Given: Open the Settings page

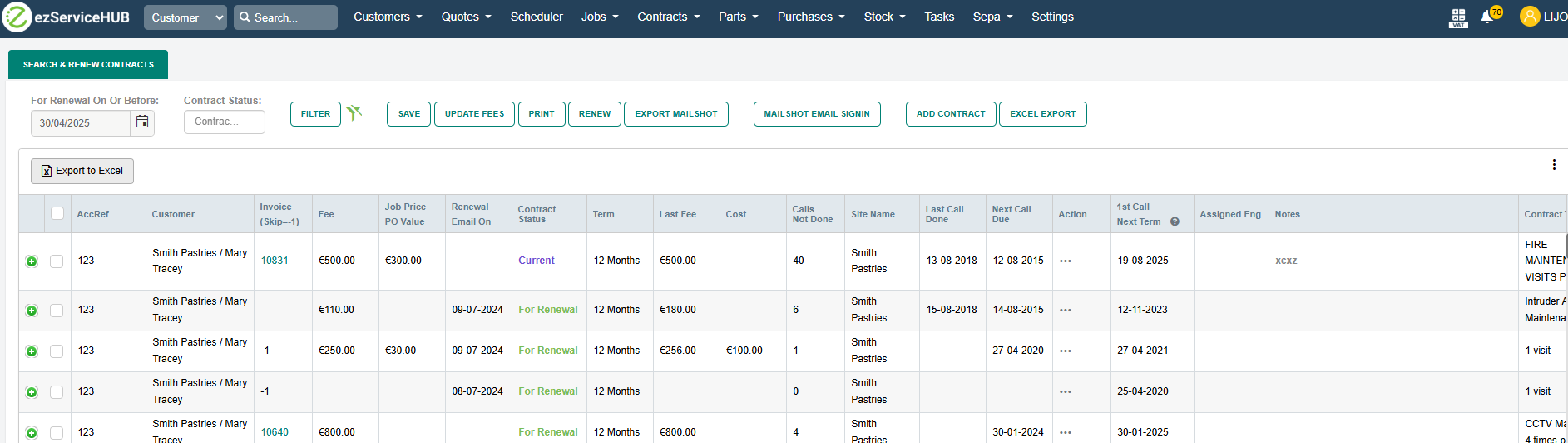Looking at the screenshot, I should [1052, 17].
